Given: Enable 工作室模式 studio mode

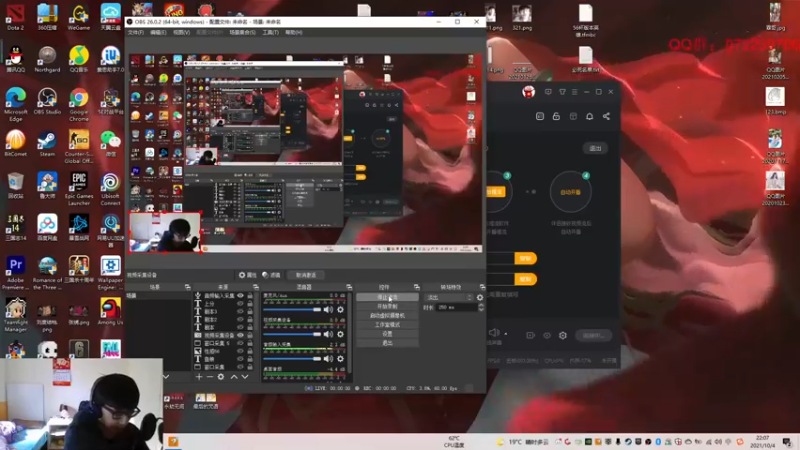Looking at the screenshot, I should pyautogui.click(x=387, y=324).
